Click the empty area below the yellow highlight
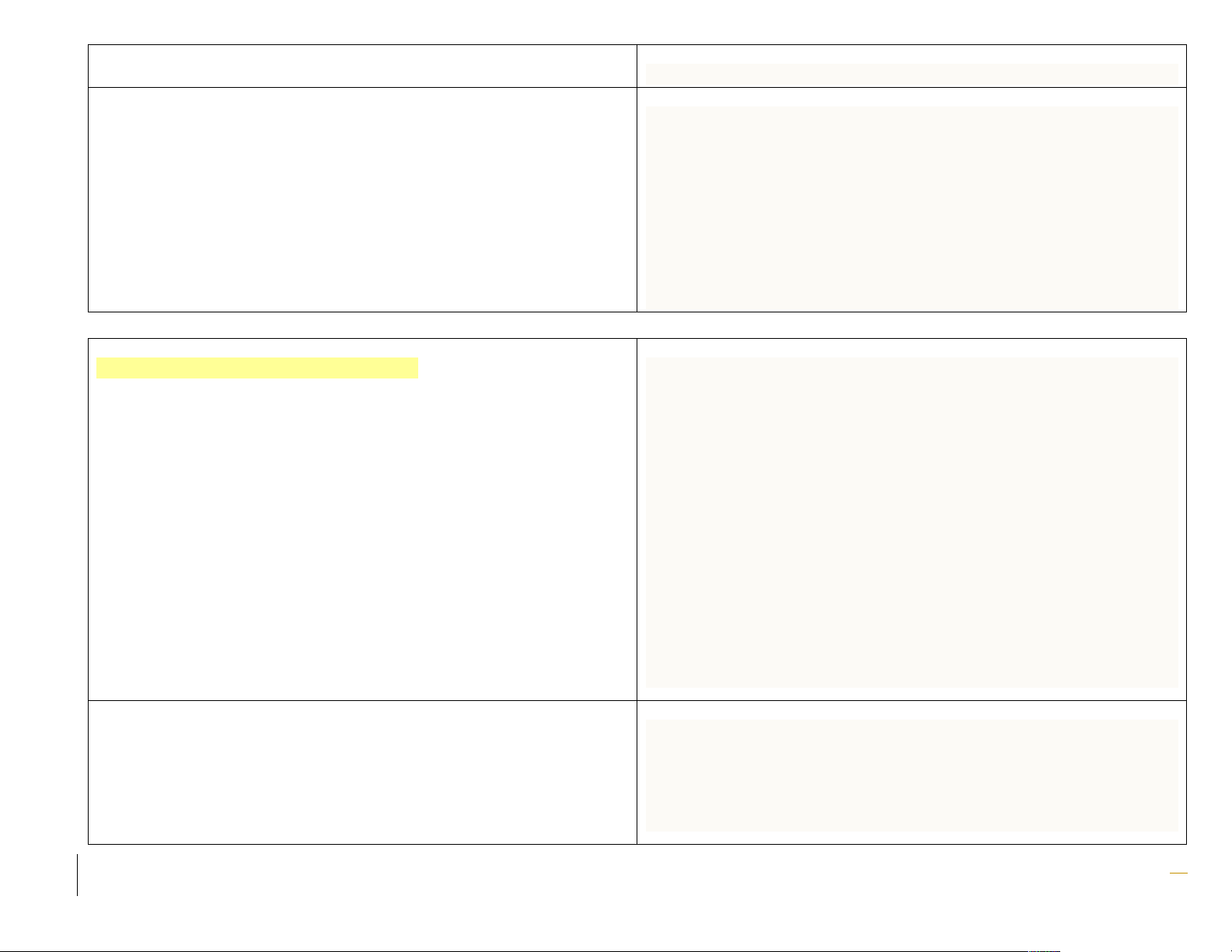Image resolution: width=1232 pixels, height=952 pixels. tap(362, 536)
